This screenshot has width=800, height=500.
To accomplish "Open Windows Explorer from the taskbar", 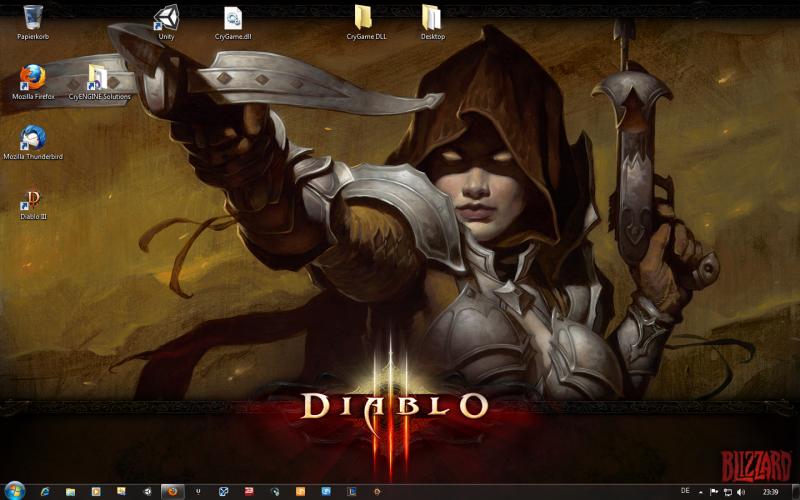I will pos(70,492).
